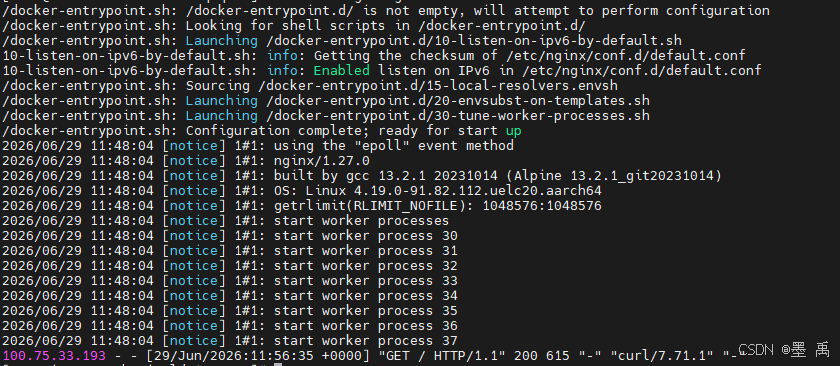
Task: Click the magenta IP address 100.75.33.193
Action: (x=54, y=355)
